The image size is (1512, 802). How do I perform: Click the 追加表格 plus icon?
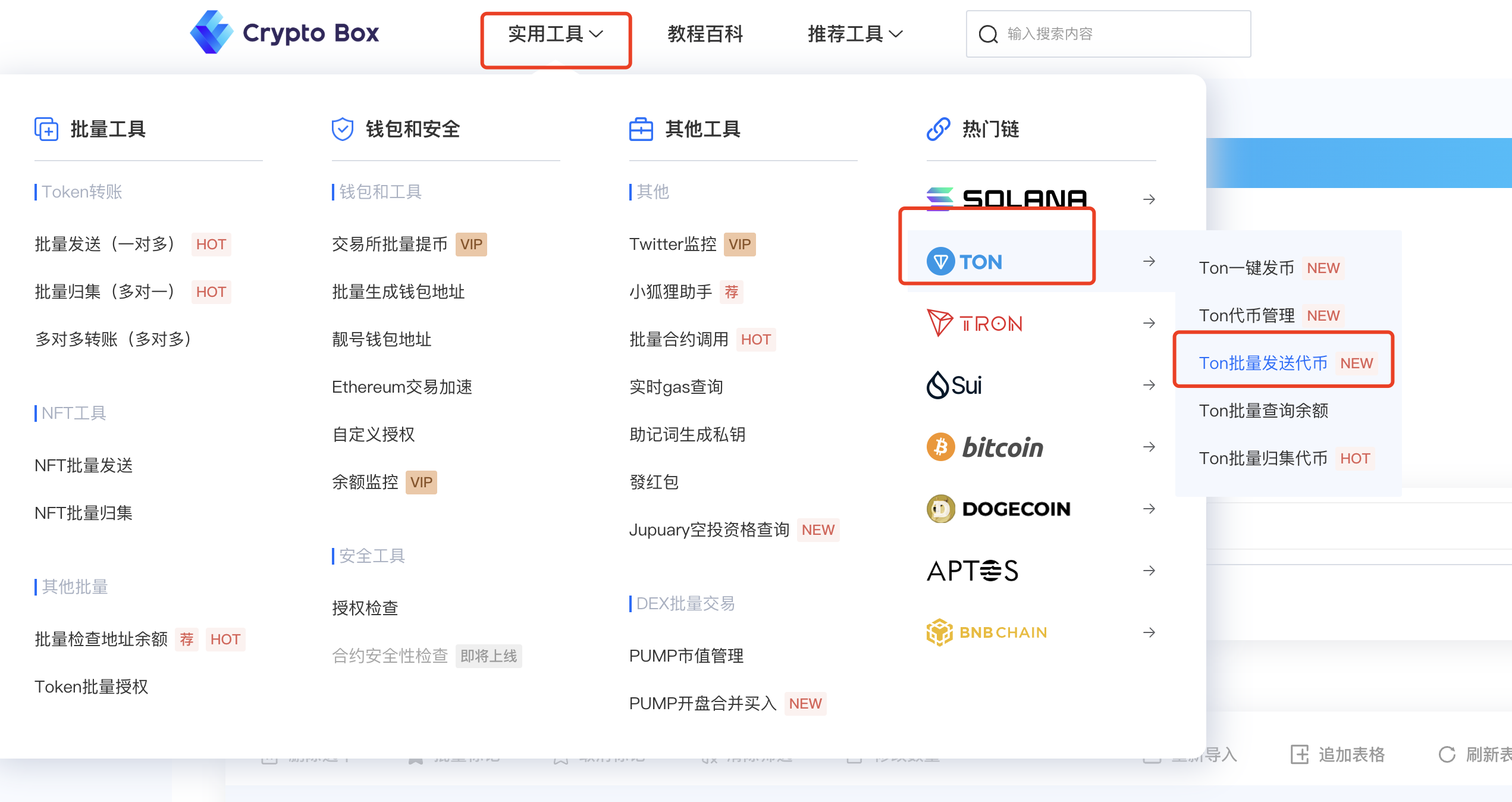click(x=1300, y=754)
